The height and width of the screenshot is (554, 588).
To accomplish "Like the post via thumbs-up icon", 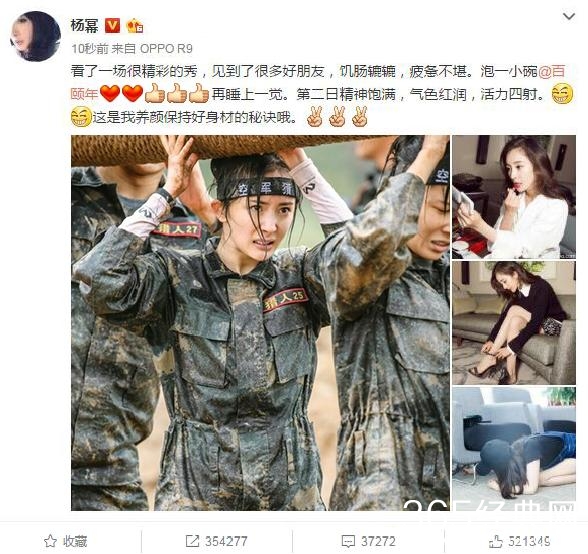I will [x=496, y=541].
